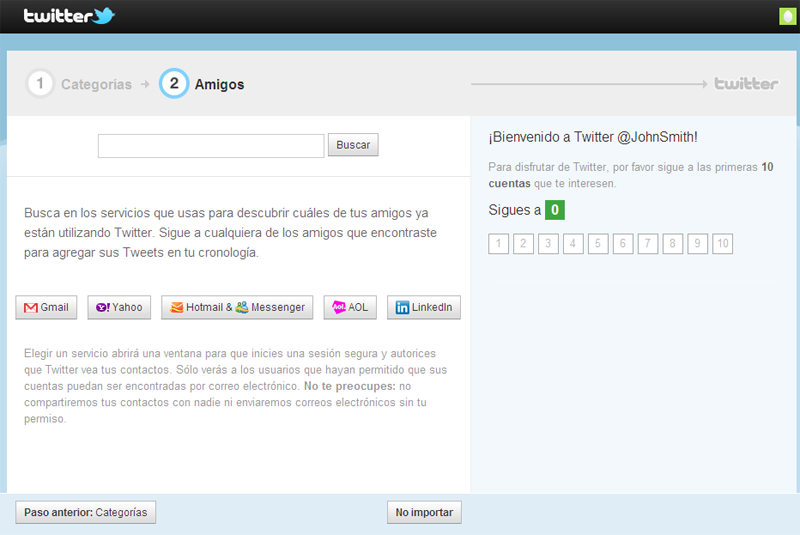Click the number 2 step circle
Image resolution: width=800 pixels, height=535 pixels.
(174, 83)
